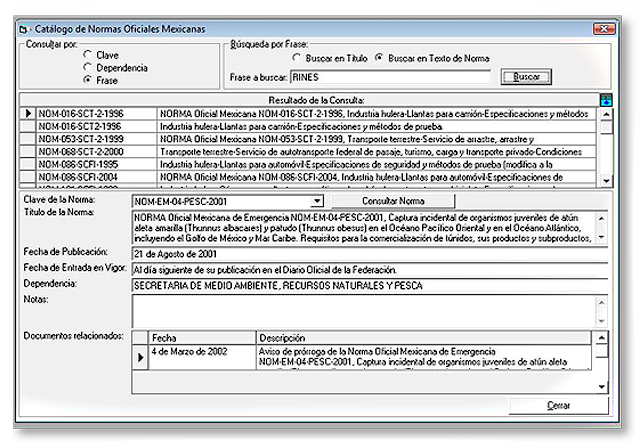Screen dimensions: 640x448
Task: Click row selector arrow of related document
Action: coord(140,357)
